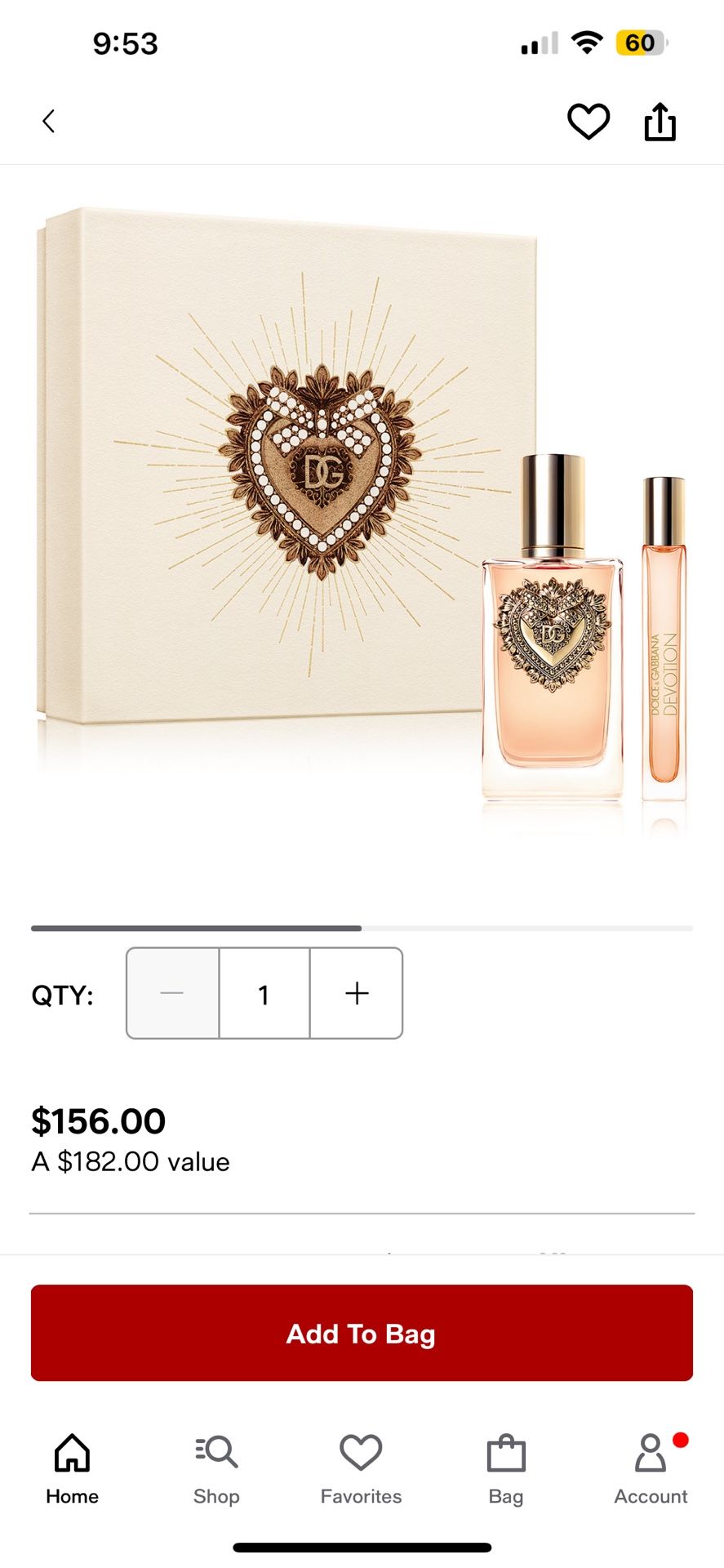
Task: Favorite this product with the heart icon
Action: [x=589, y=122]
